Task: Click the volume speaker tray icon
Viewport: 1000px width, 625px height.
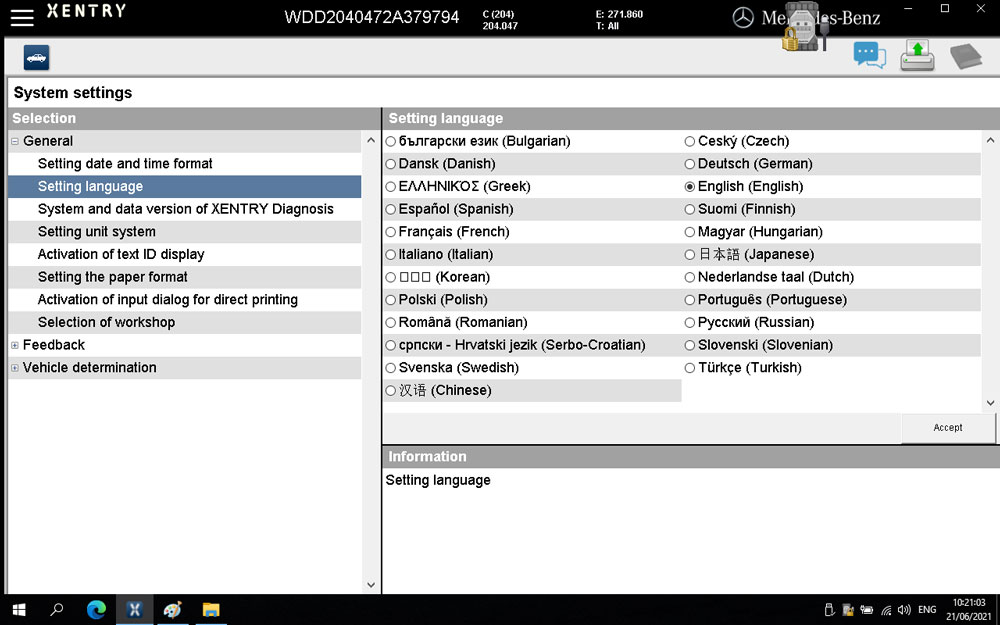Action: click(x=904, y=610)
